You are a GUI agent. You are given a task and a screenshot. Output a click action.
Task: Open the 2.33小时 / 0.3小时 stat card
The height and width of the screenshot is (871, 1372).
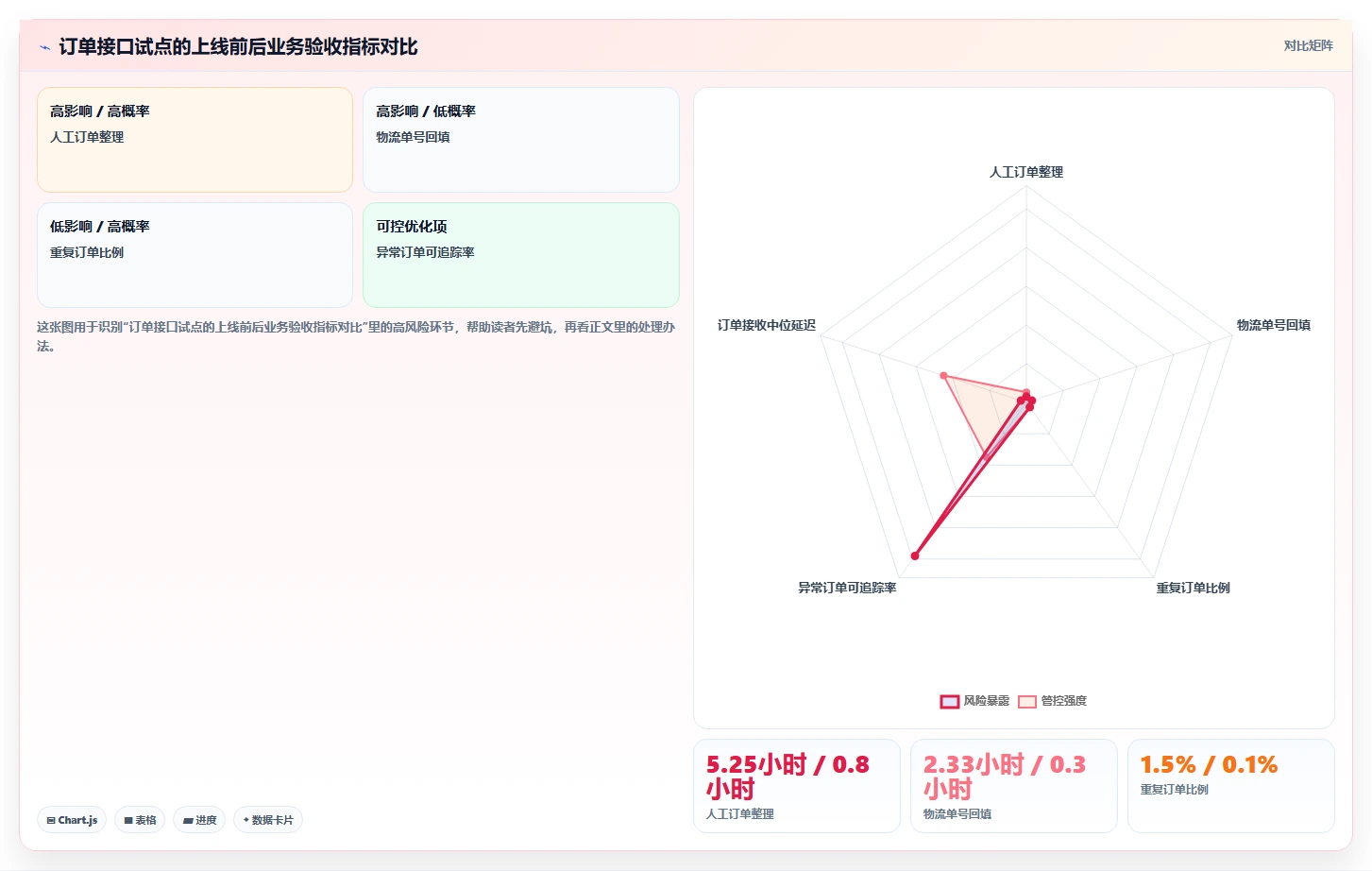(1014, 786)
